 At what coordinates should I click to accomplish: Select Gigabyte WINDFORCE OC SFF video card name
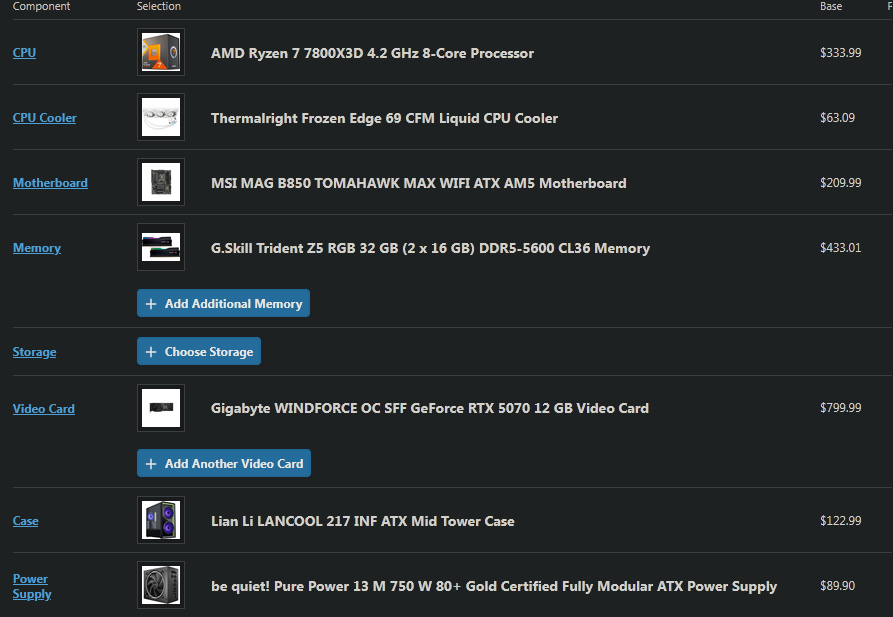pos(430,408)
